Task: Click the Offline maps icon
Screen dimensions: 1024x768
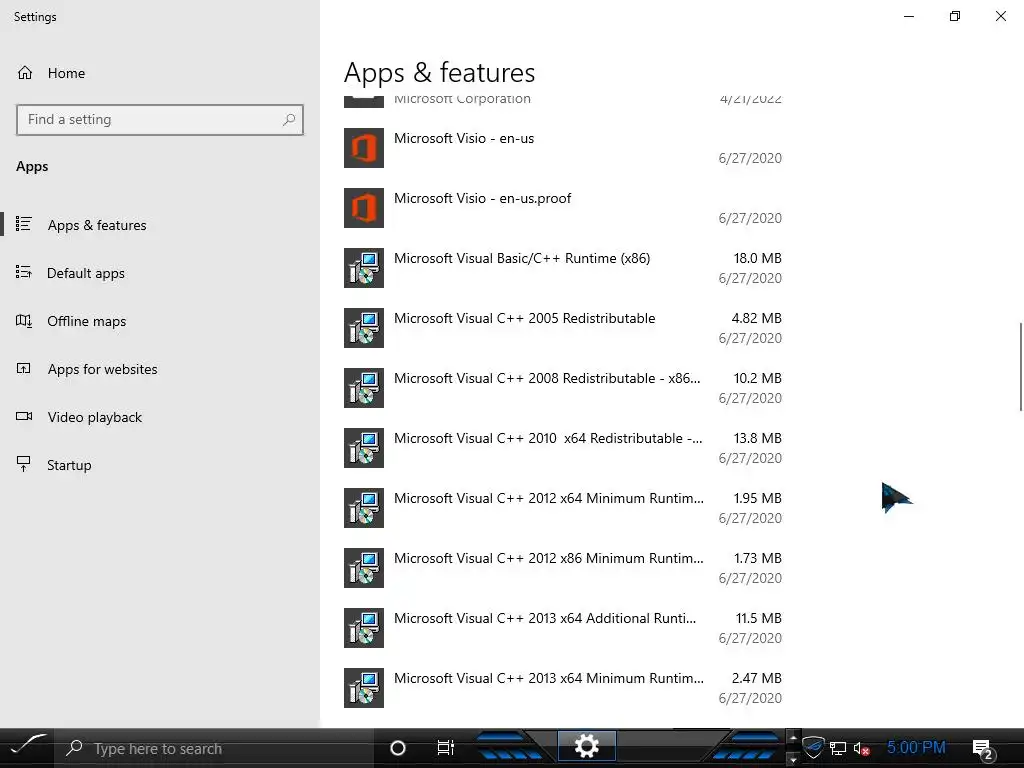Action: pyautogui.click(x=24, y=321)
